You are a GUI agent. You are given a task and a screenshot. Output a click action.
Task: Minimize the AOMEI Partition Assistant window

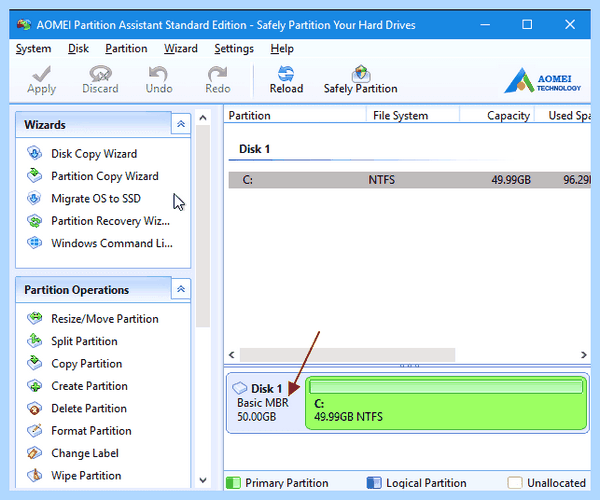[x=485, y=25]
